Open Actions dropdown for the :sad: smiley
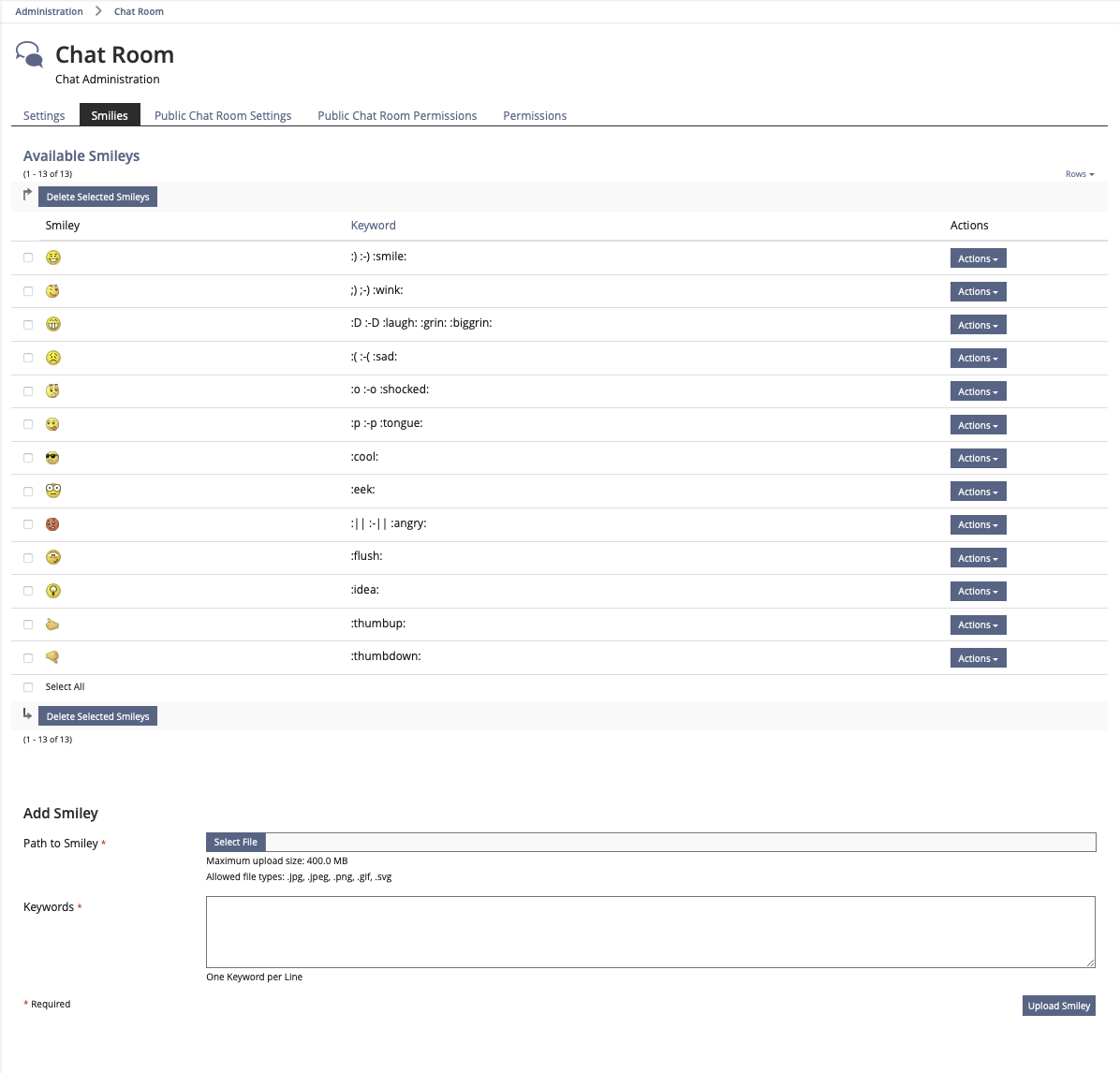The height and width of the screenshot is (1073, 1120). click(978, 359)
